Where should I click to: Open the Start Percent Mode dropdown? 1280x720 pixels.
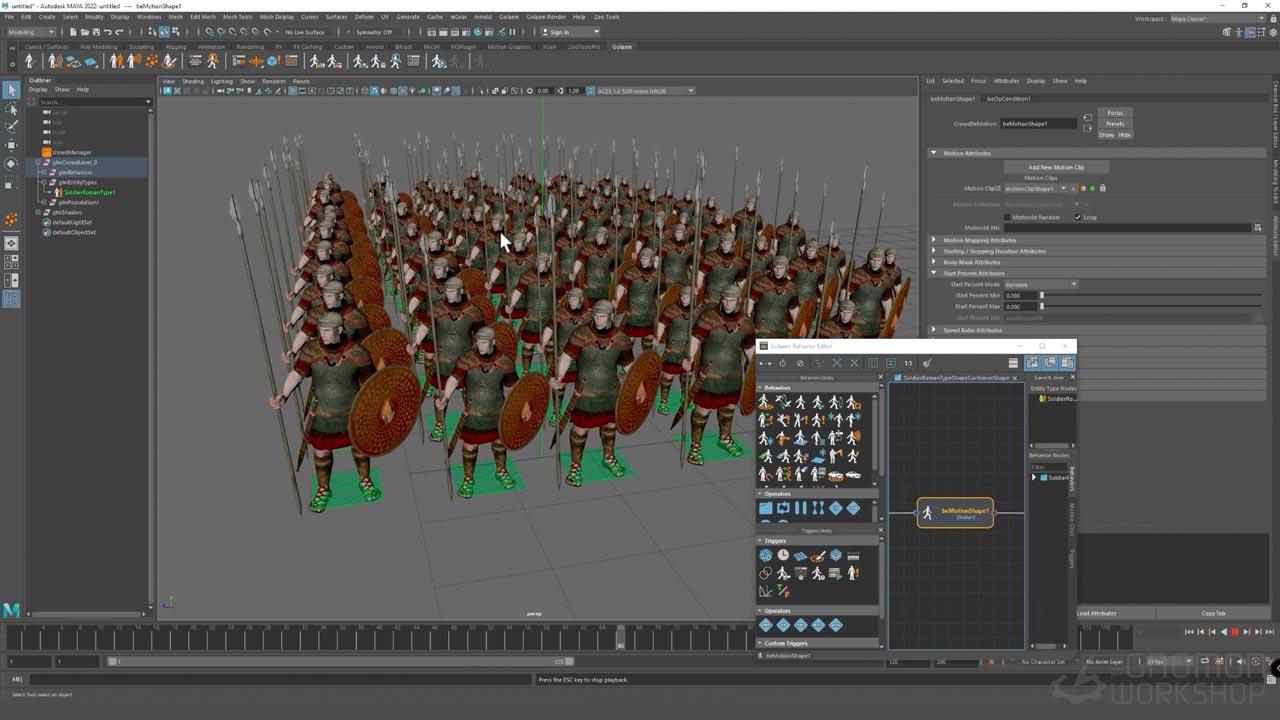tap(1040, 284)
